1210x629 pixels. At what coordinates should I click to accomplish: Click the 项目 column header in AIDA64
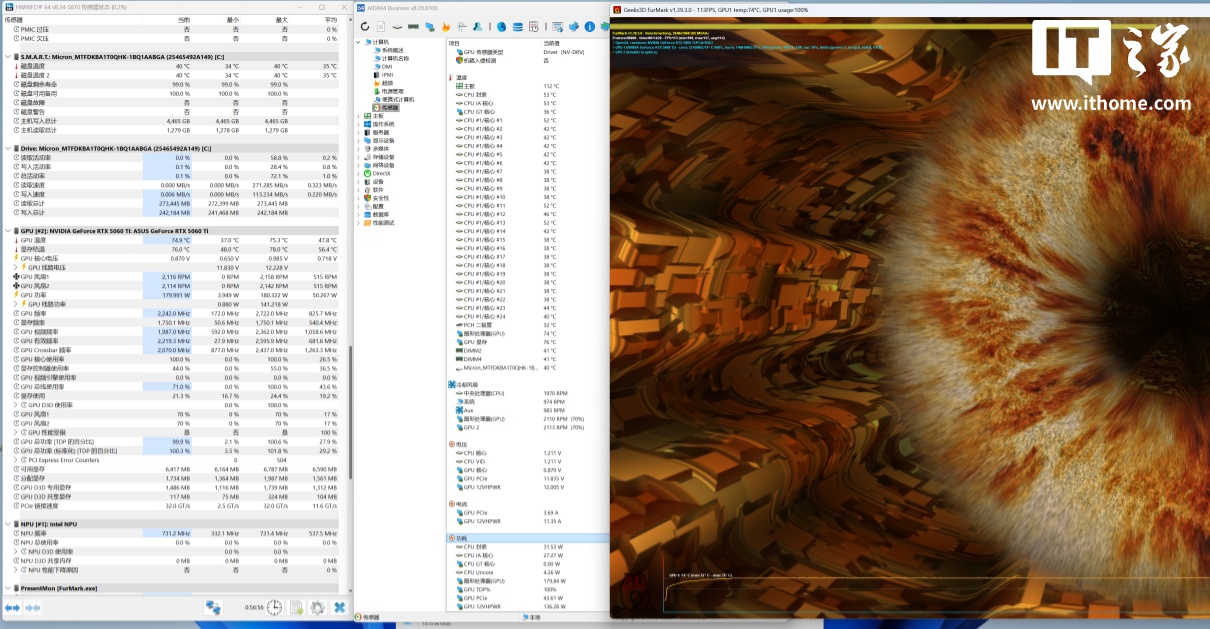pos(454,43)
